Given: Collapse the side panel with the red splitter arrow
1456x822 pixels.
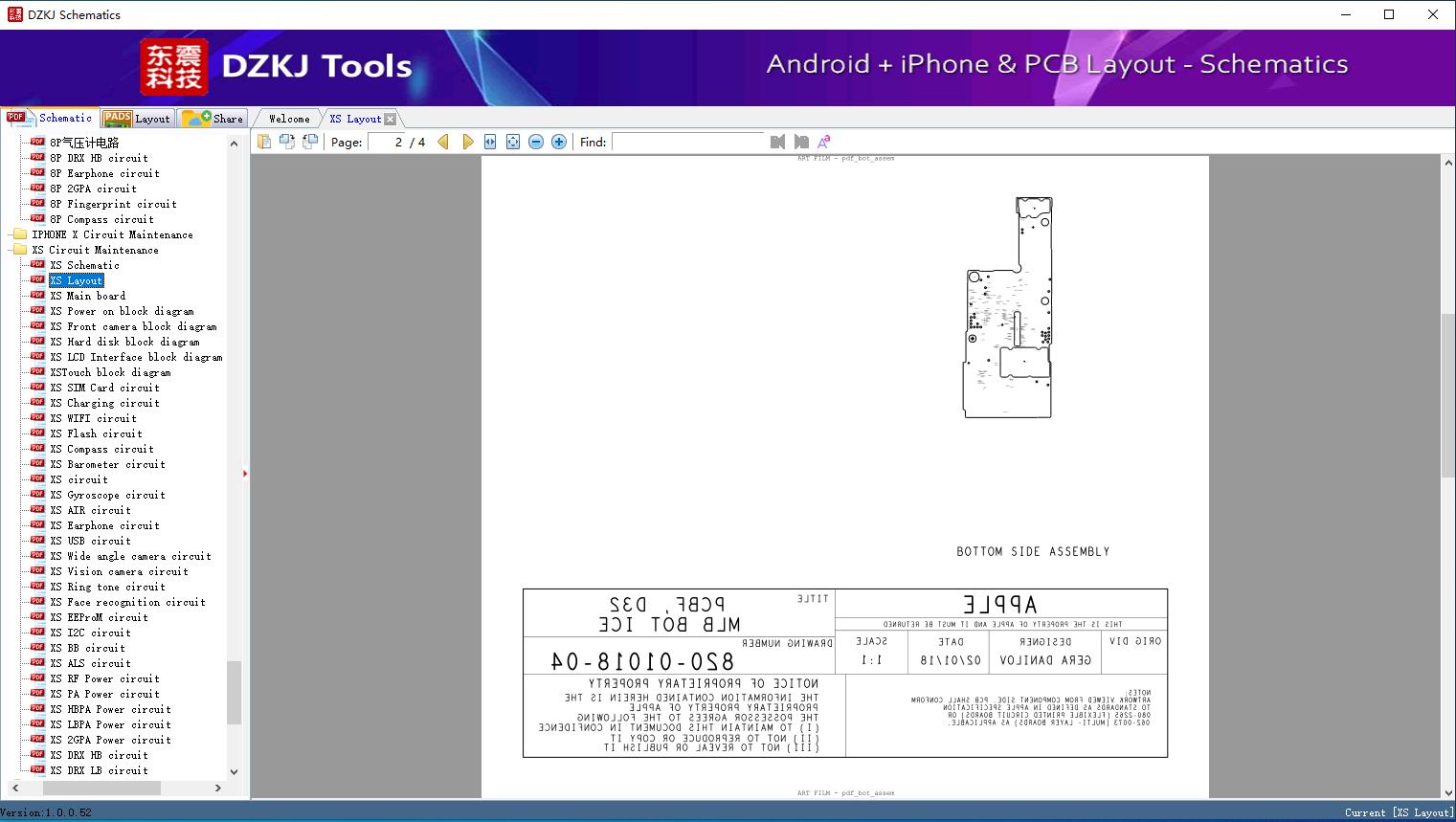Looking at the screenshot, I should 245,473.
